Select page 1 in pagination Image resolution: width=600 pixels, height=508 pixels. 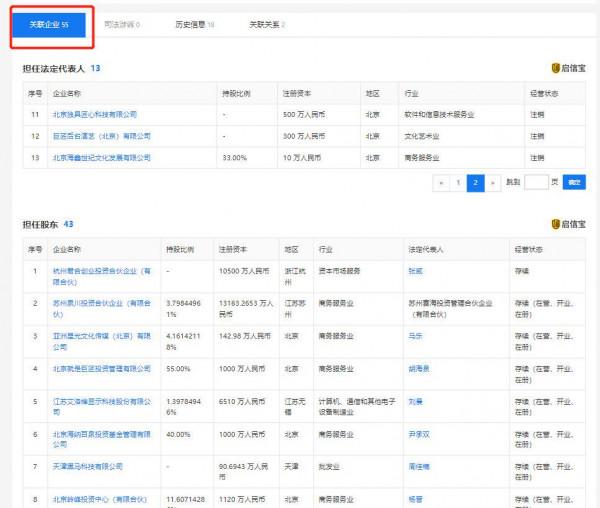pyautogui.click(x=458, y=183)
